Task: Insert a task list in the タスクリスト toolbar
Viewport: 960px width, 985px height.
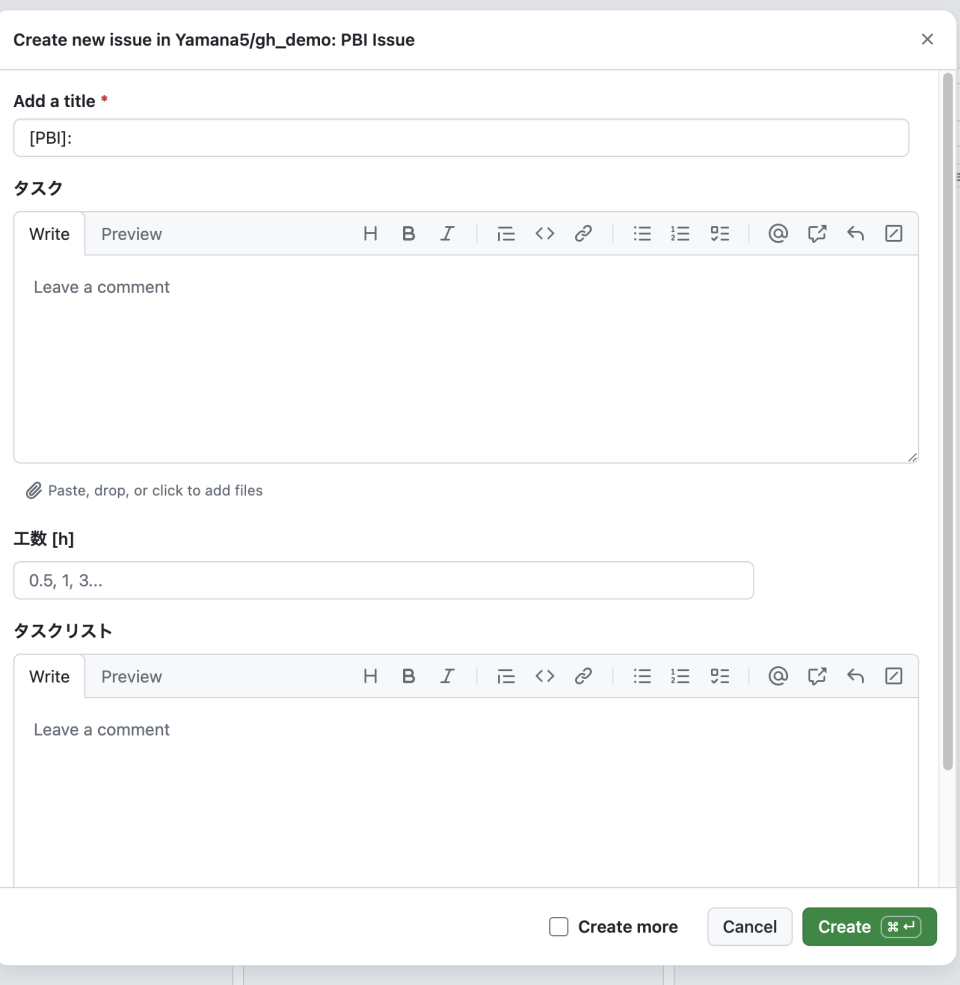Action: point(720,675)
